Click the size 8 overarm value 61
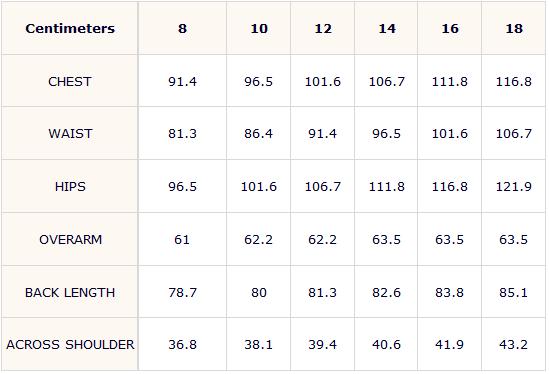Viewport: 549px width, 374px height. point(182,240)
